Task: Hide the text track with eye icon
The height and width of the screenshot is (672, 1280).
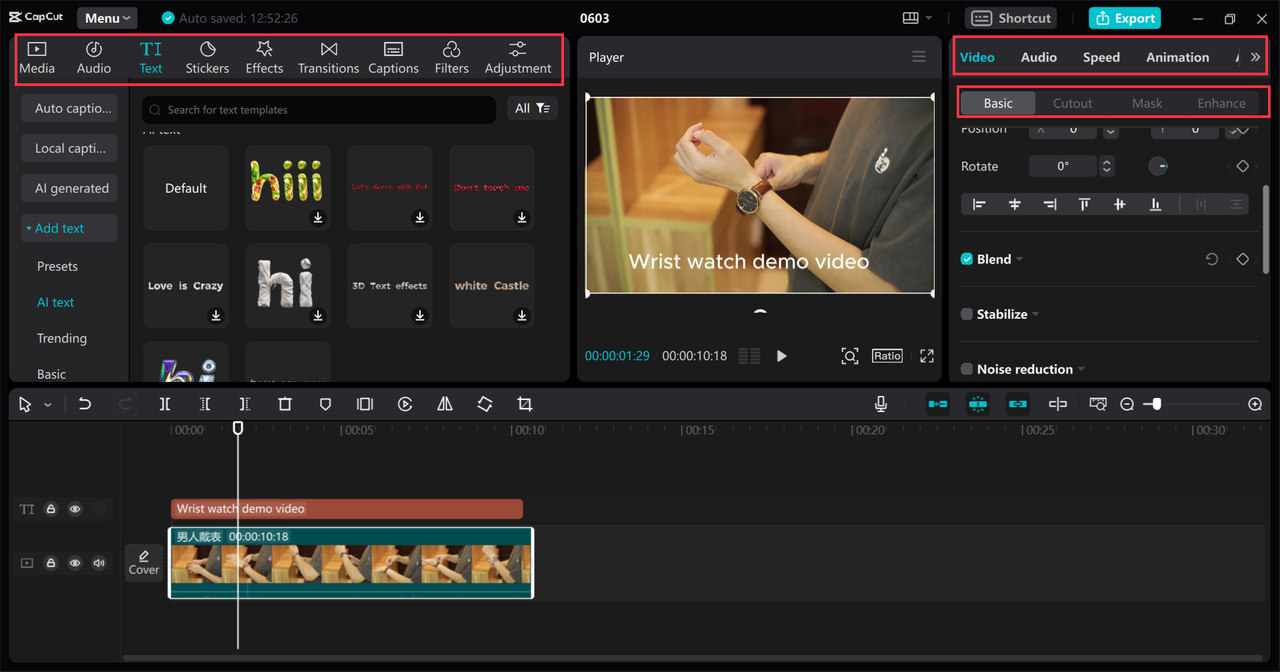Action: coord(75,509)
